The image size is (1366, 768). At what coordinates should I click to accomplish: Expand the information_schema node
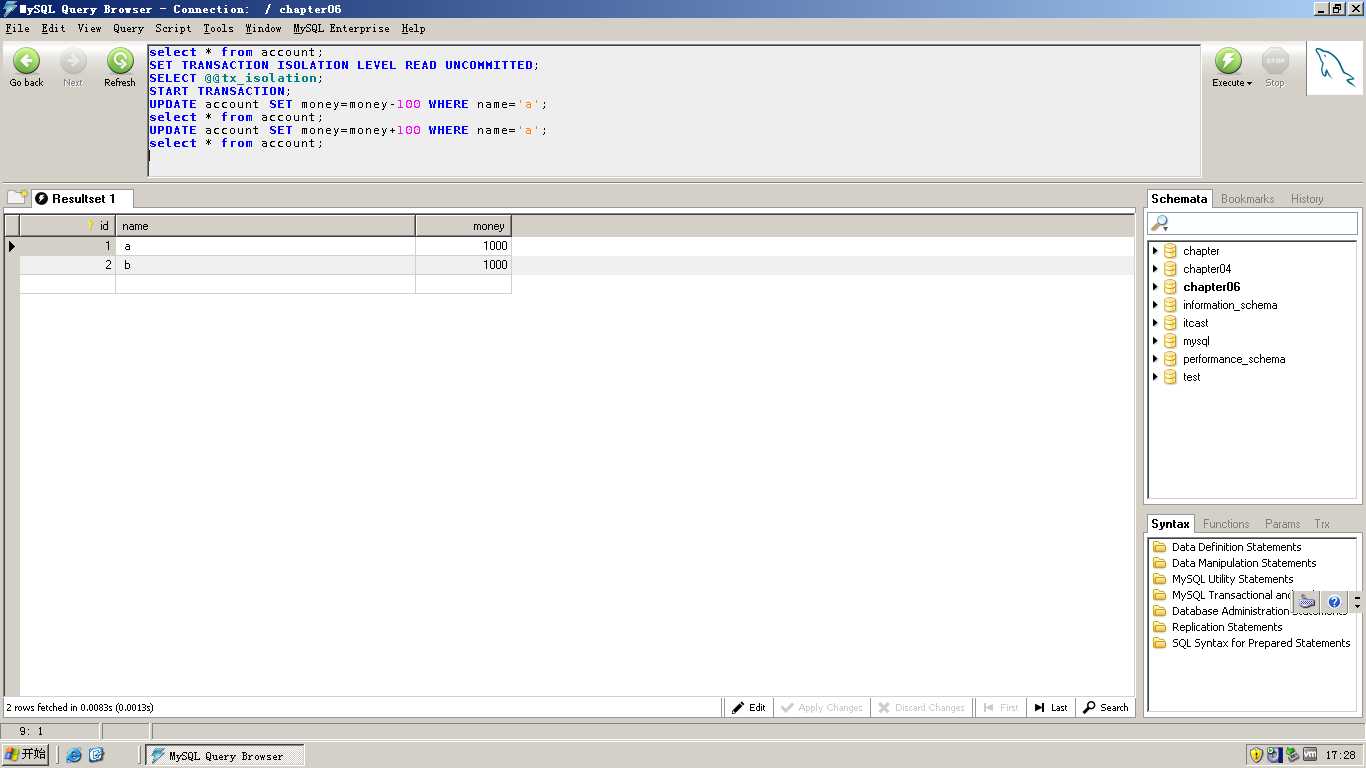[x=1155, y=305]
